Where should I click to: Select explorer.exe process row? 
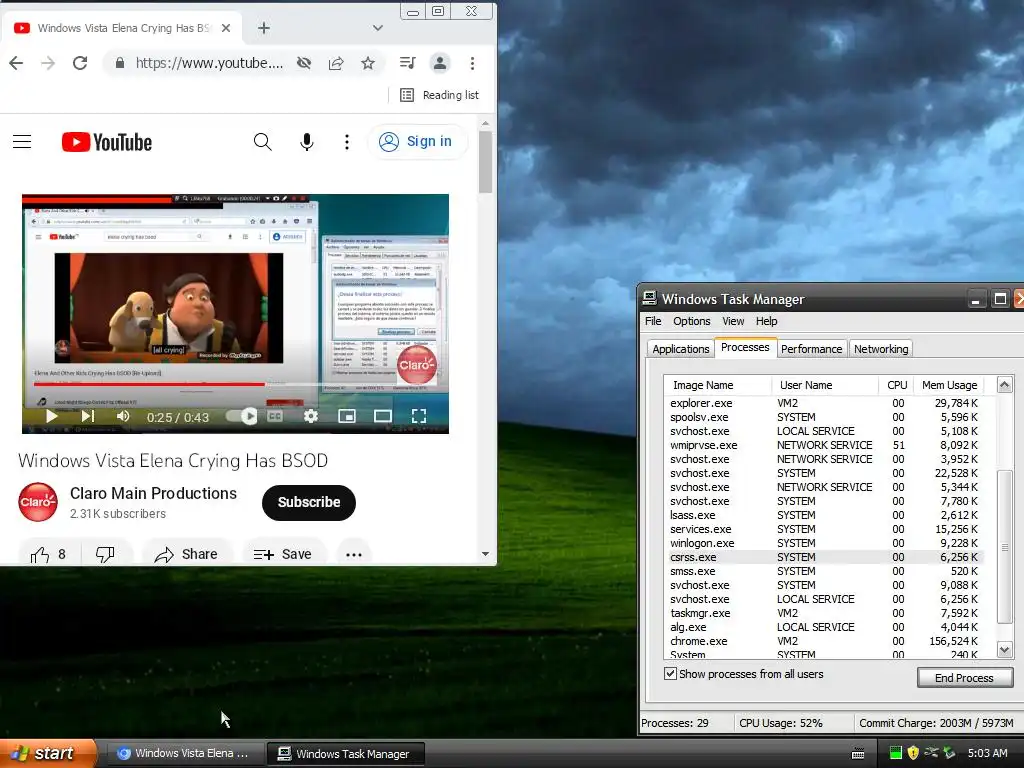click(824, 404)
